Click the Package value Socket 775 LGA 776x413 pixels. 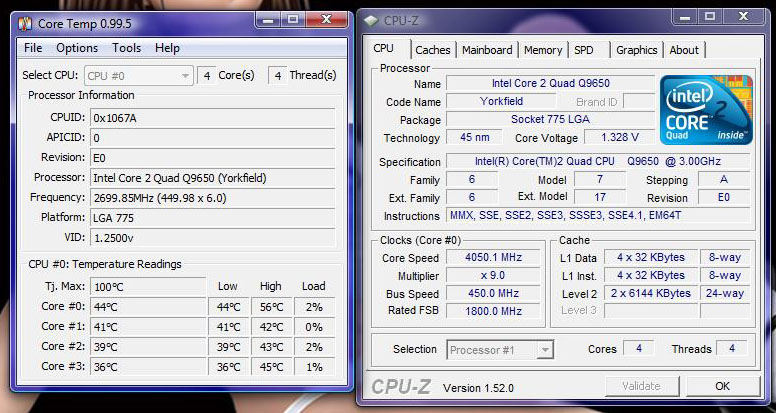click(x=550, y=119)
